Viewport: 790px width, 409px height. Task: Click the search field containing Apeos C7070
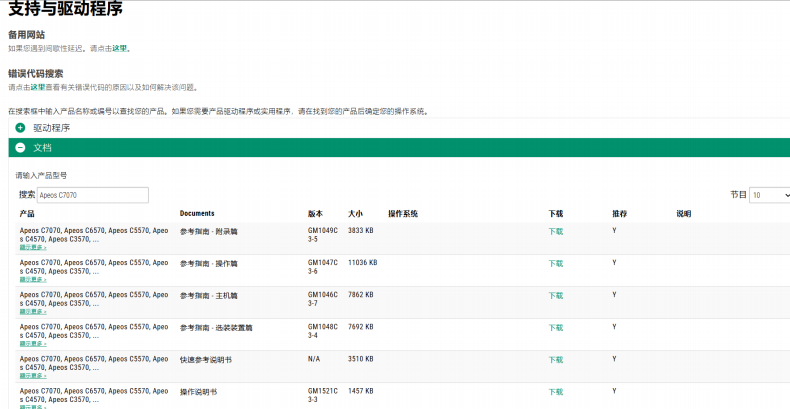coord(93,195)
